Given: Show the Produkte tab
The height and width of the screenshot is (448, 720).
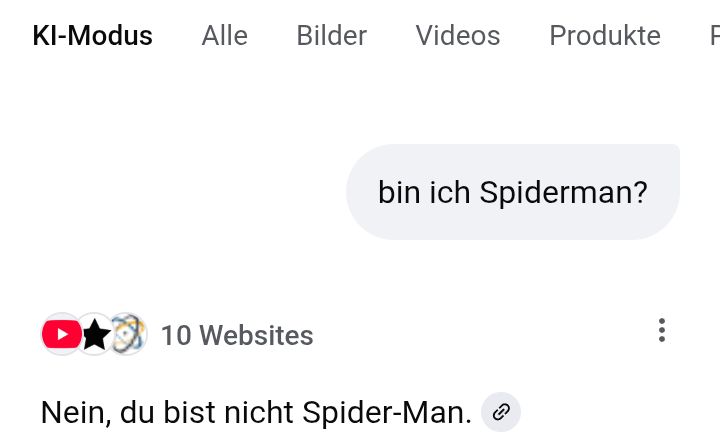Looking at the screenshot, I should tap(604, 36).
